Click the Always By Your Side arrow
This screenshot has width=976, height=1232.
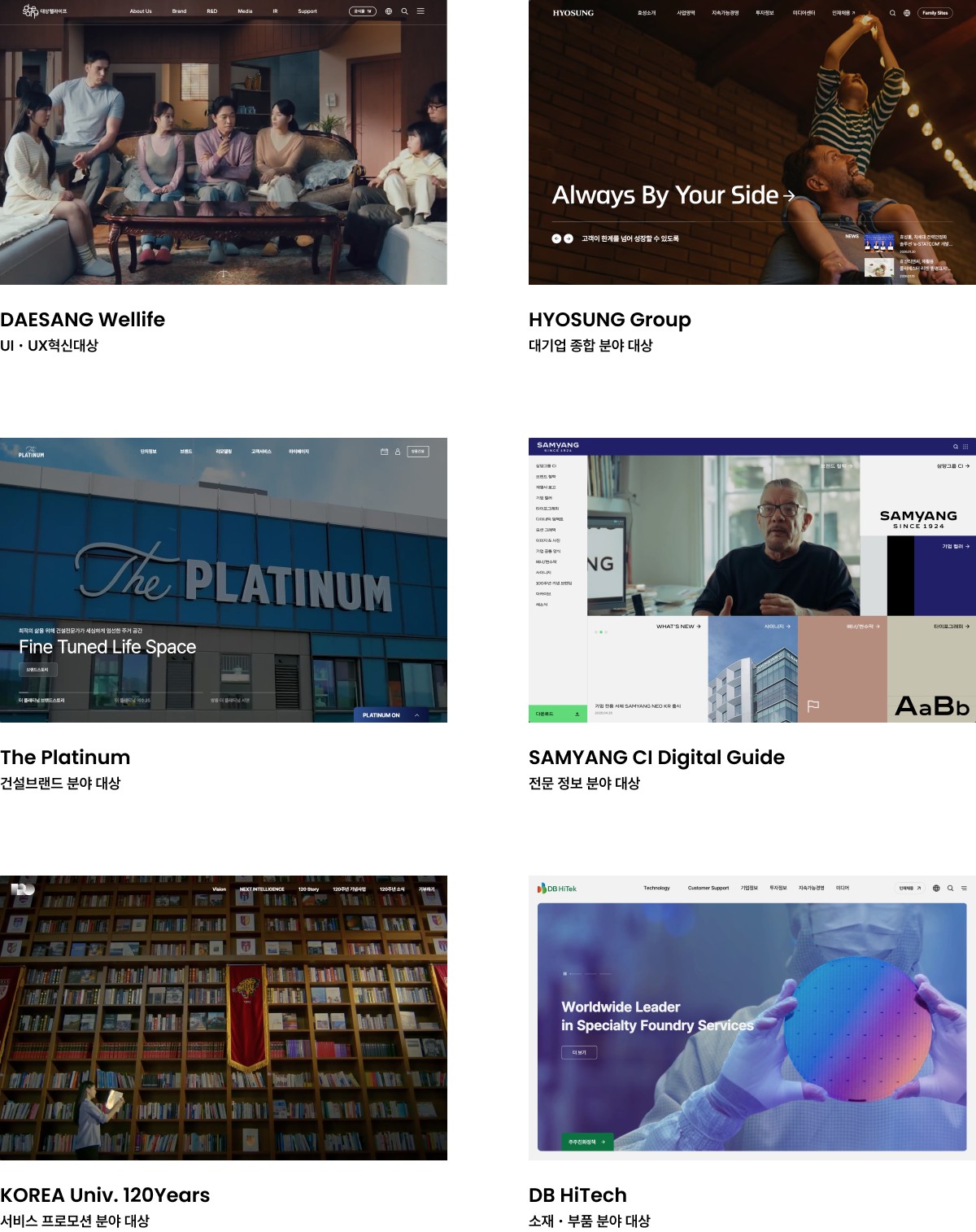click(789, 195)
